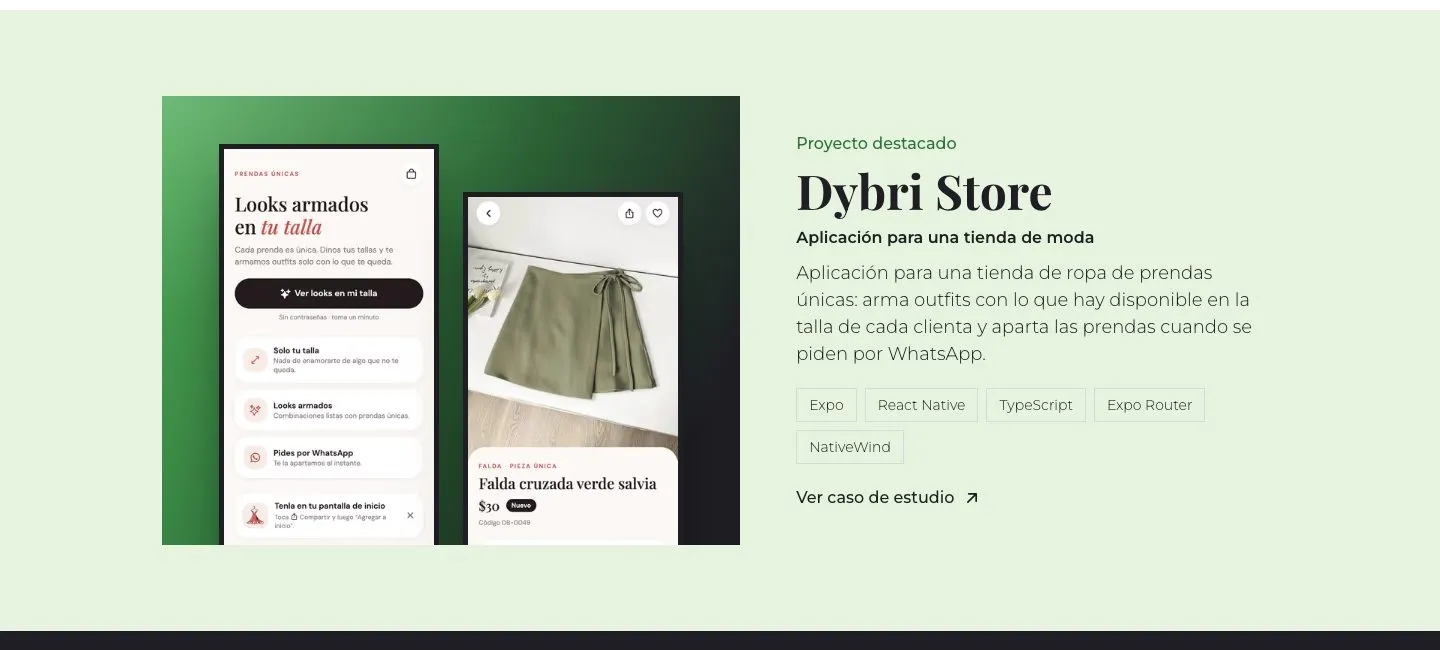
Task: Click the Sin contraseñas toma un minuto text
Action: (329, 317)
